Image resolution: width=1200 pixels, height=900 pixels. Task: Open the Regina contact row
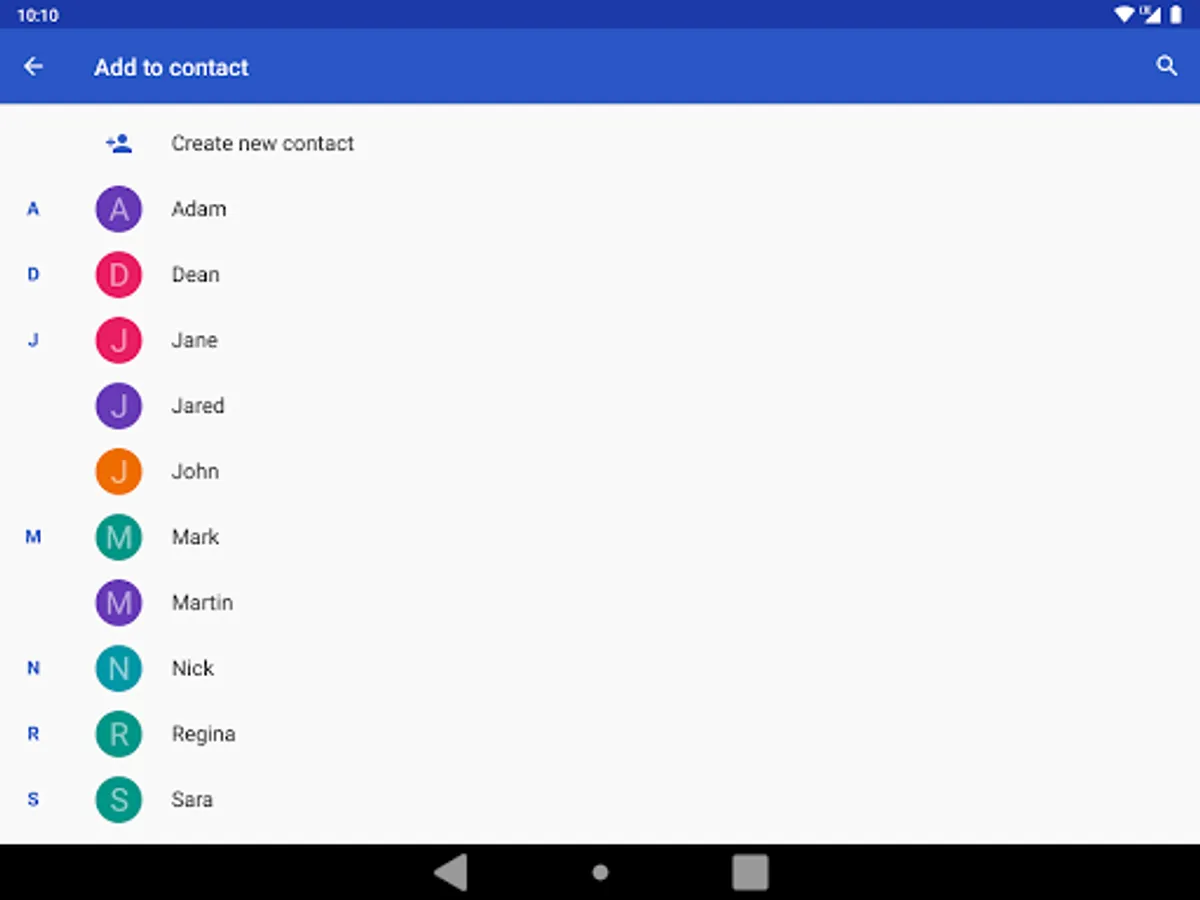tap(600, 734)
